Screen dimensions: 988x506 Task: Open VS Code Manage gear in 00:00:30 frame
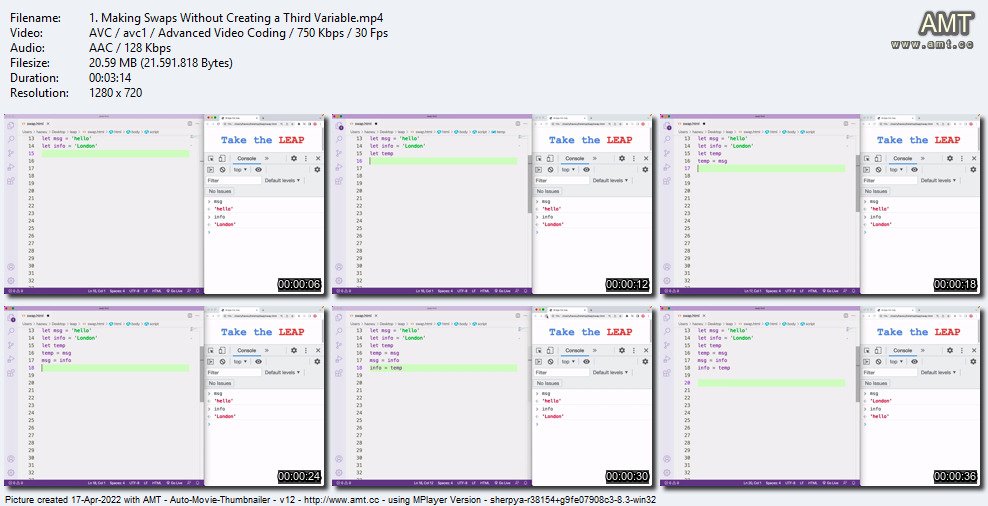tap(339, 472)
